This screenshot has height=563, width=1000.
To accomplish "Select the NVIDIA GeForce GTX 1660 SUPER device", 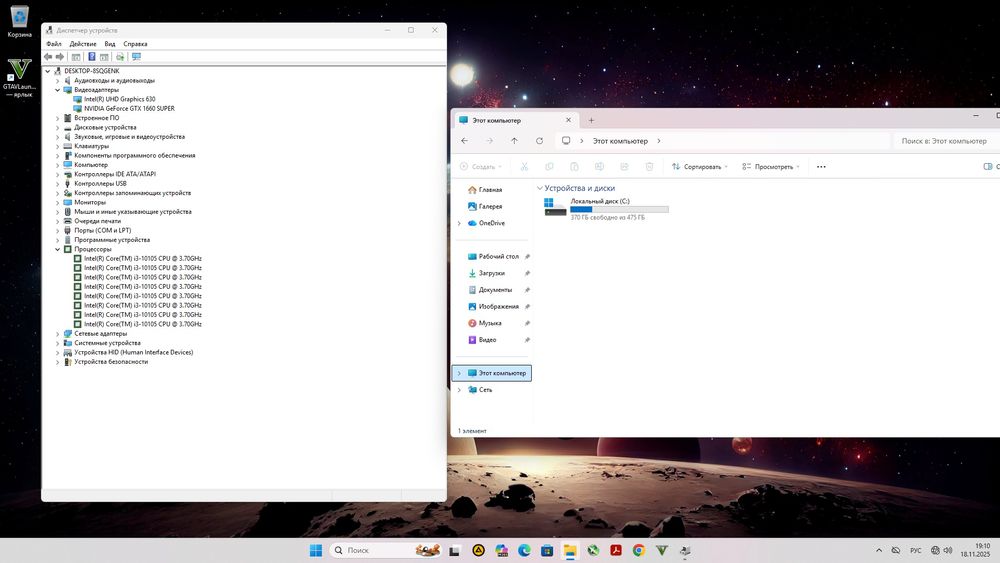I will click(x=129, y=108).
